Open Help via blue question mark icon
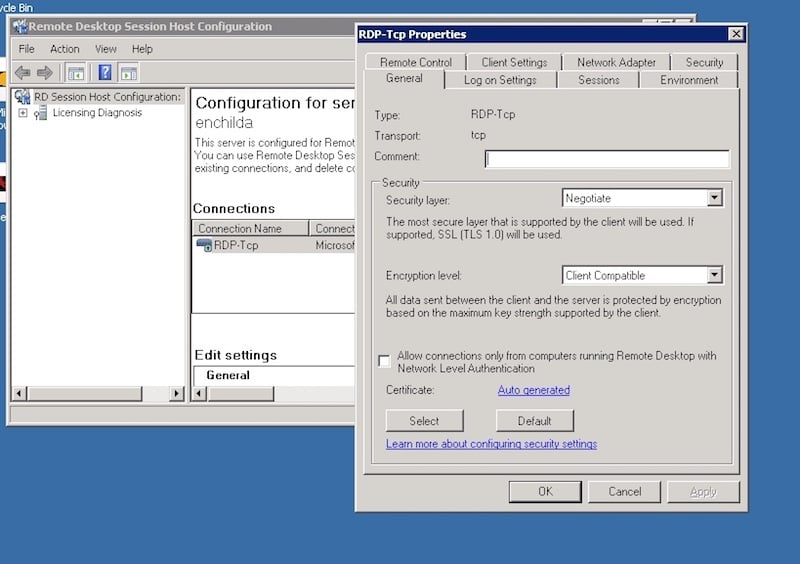 pyautogui.click(x=105, y=73)
